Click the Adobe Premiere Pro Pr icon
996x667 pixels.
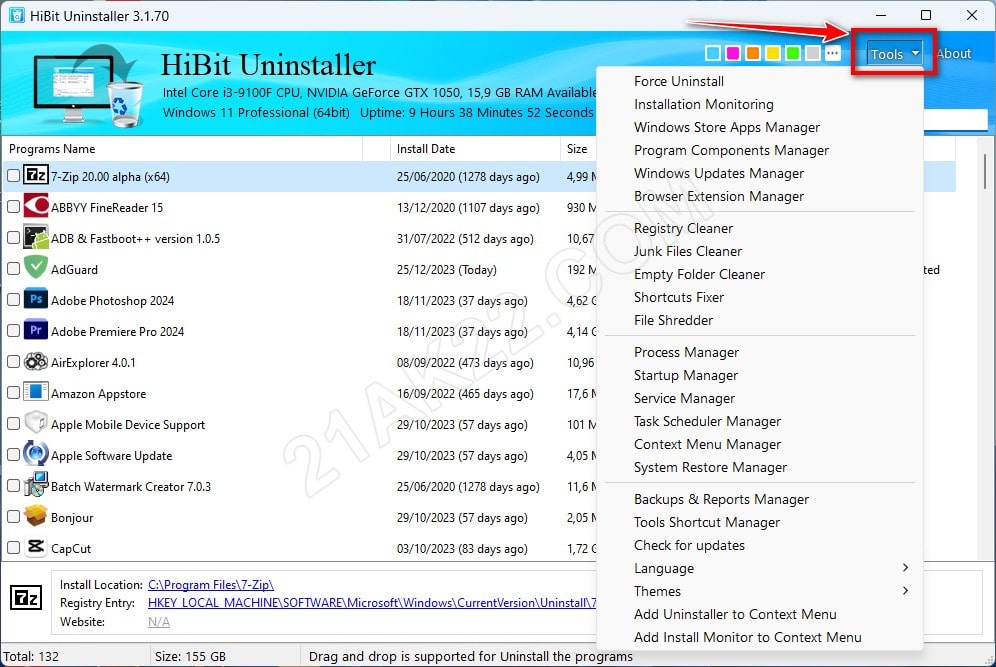36,330
